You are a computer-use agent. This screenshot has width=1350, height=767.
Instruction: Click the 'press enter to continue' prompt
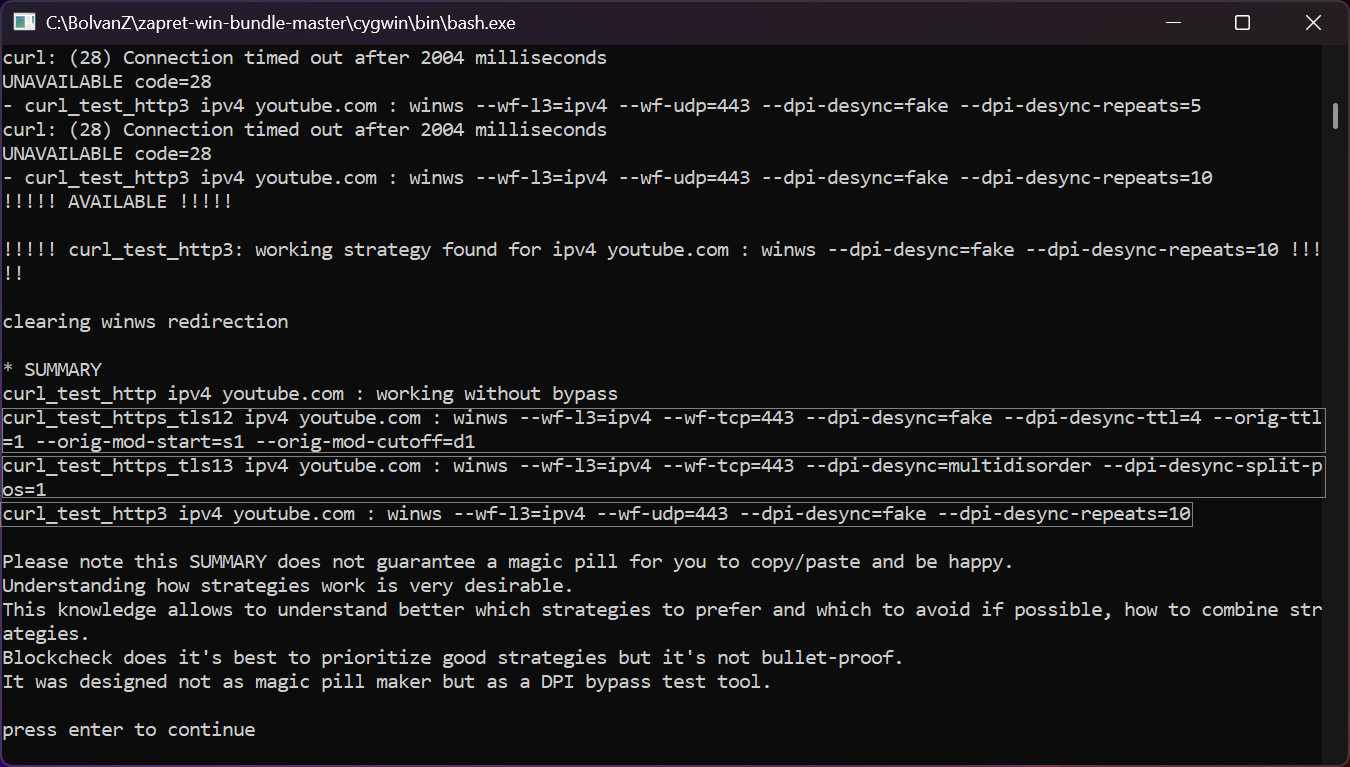coord(129,730)
